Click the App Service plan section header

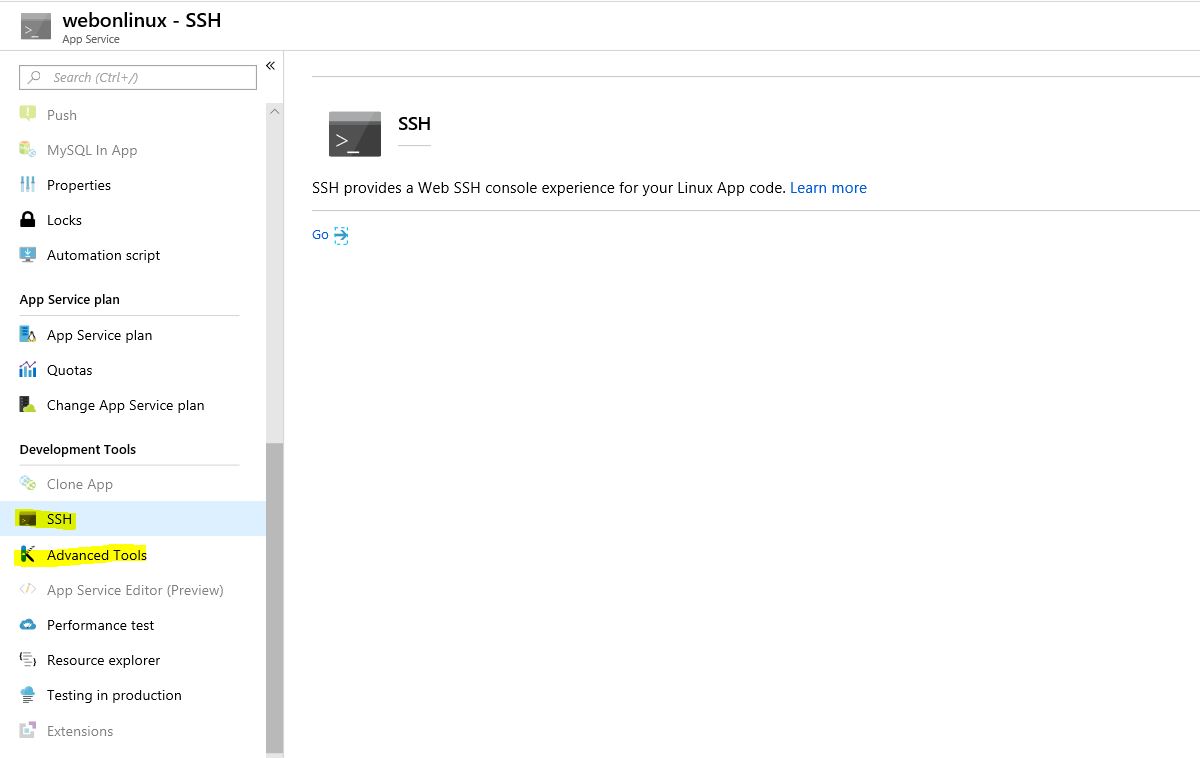click(x=69, y=299)
